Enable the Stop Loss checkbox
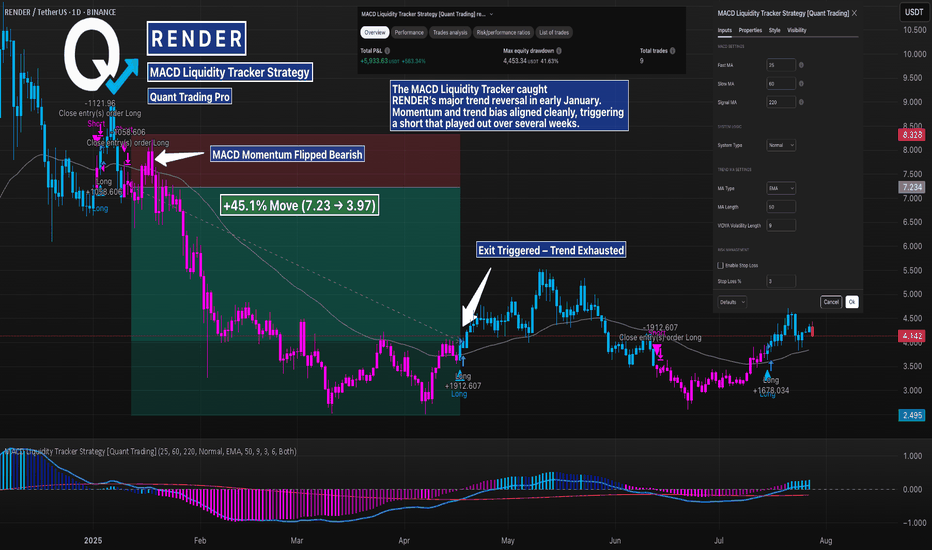 720,265
